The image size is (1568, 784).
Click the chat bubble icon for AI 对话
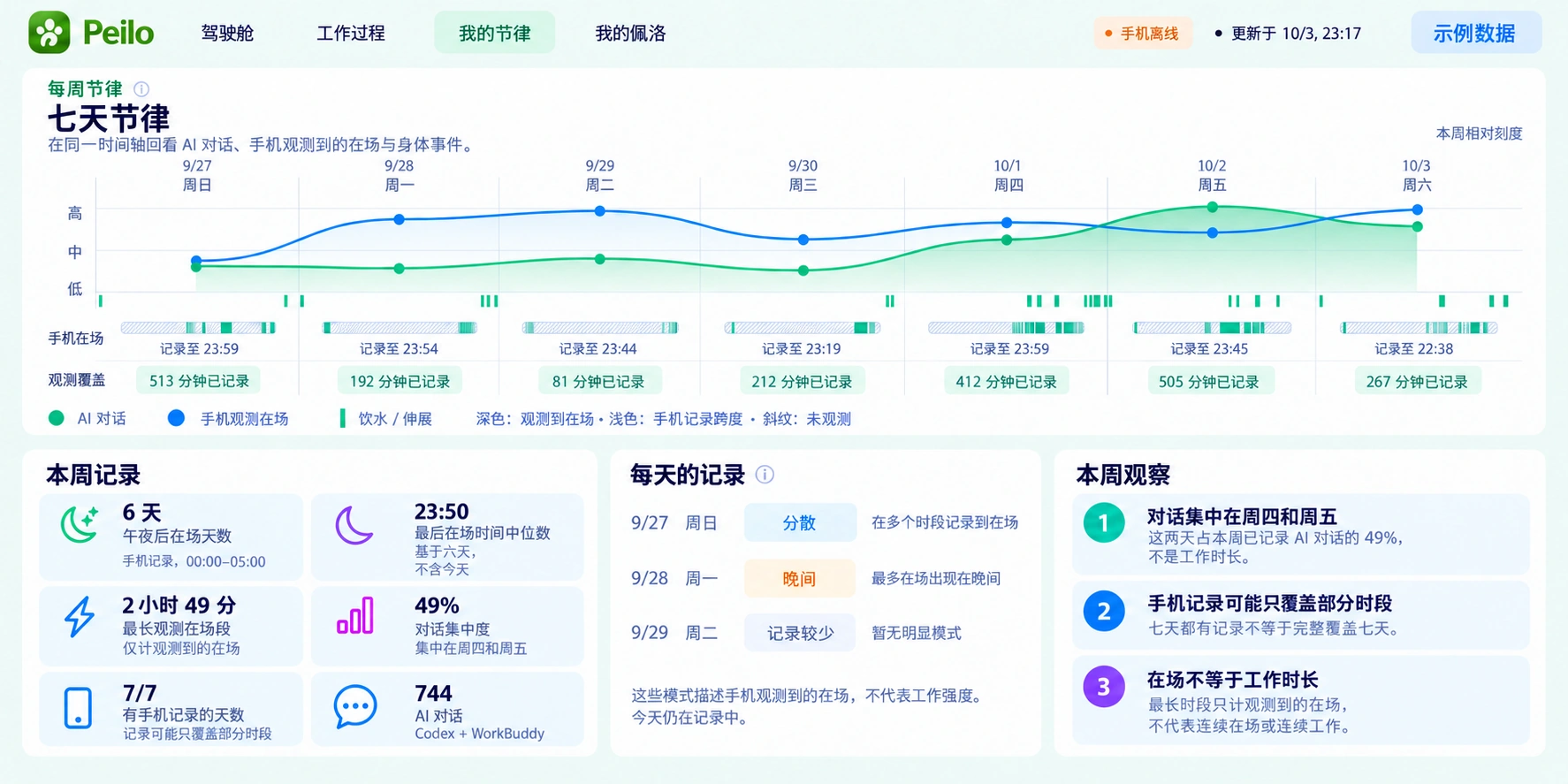(x=355, y=707)
